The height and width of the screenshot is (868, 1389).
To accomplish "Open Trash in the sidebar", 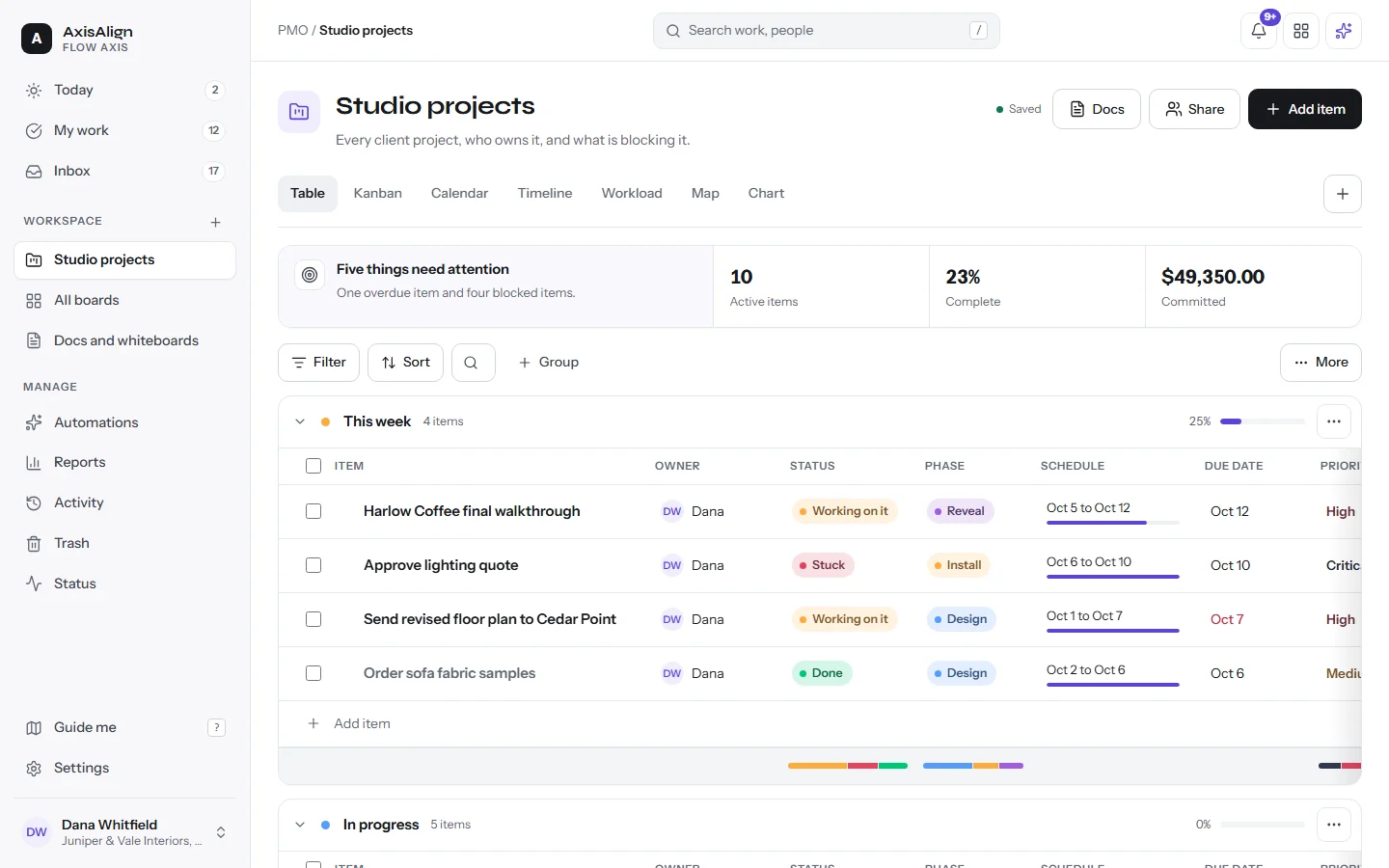I will pyautogui.click(x=124, y=544).
